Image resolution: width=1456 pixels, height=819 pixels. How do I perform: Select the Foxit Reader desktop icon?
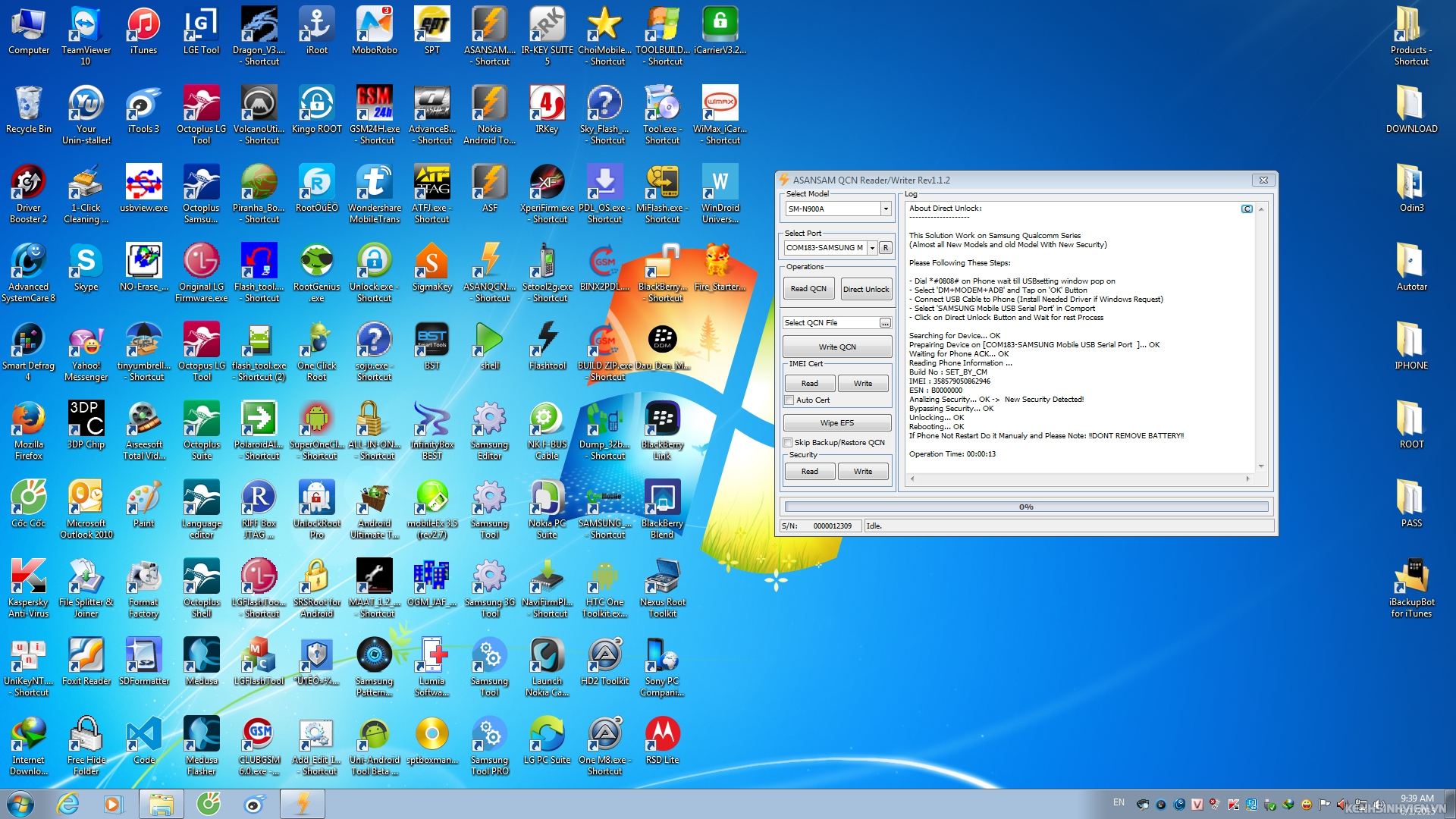coord(86,661)
